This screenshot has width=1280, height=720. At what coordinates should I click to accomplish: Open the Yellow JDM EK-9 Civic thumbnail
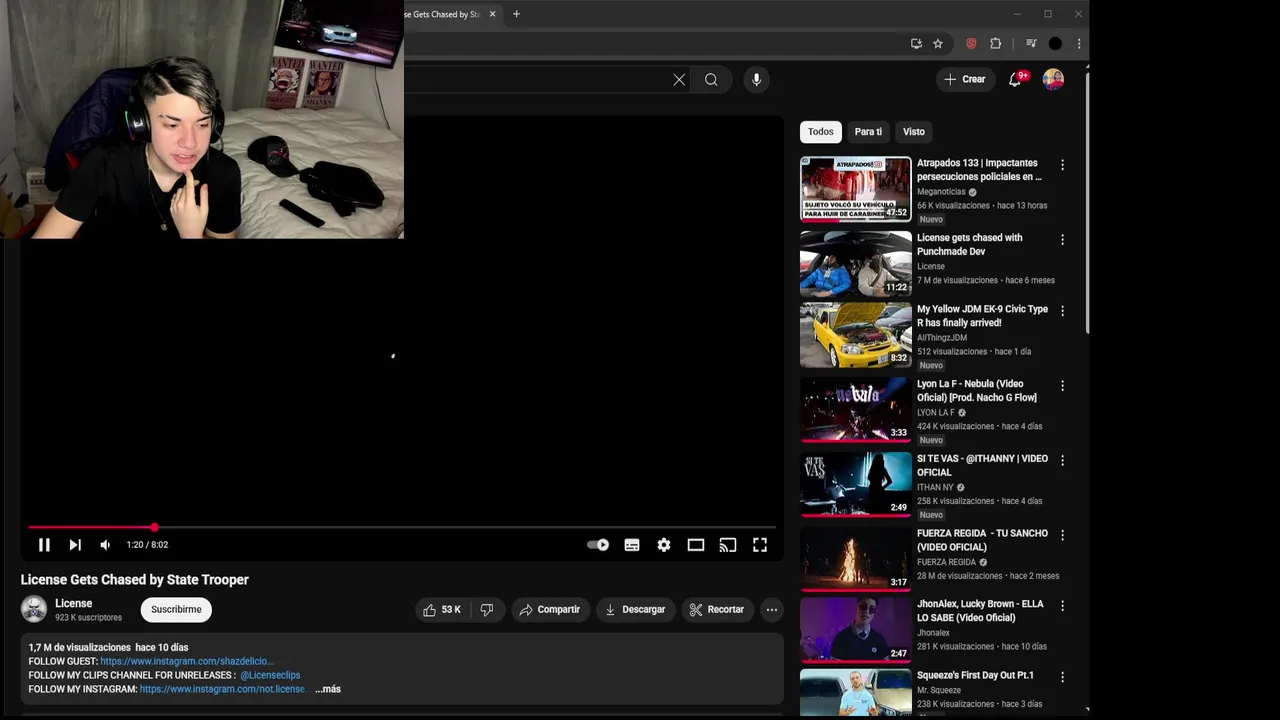[856, 336]
